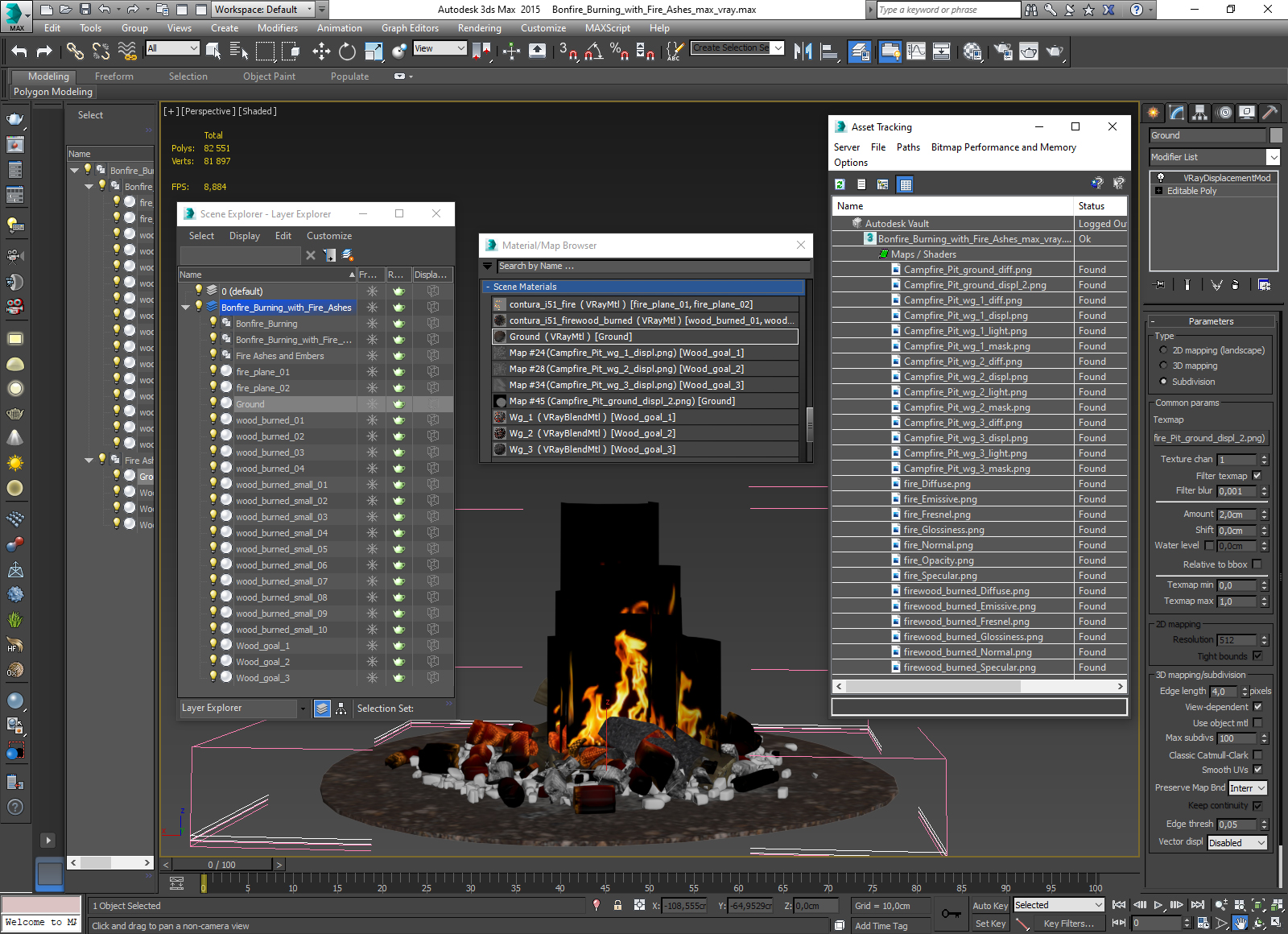Click the Ground object color swatch

coord(1276,135)
